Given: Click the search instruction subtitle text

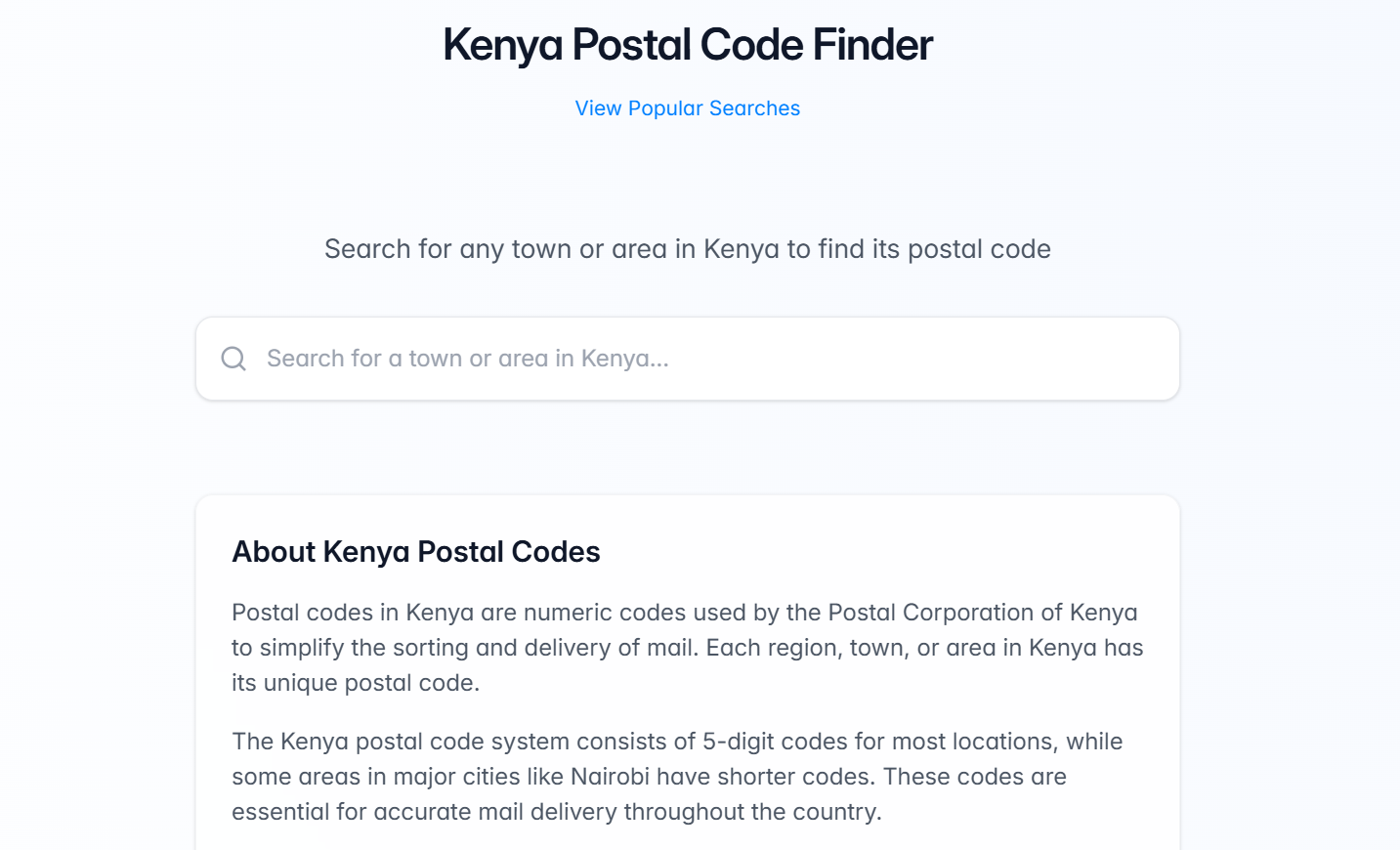Looking at the screenshot, I should (x=687, y=249).
